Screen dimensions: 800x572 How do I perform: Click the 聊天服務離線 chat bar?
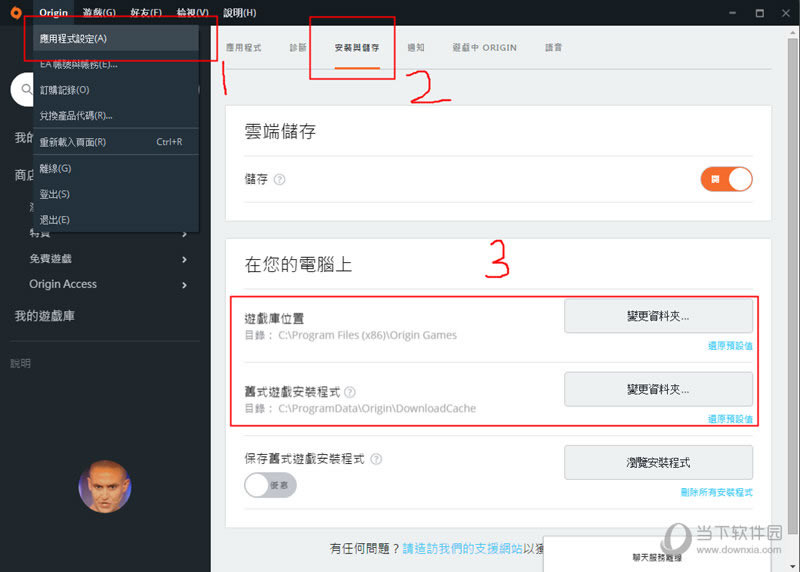657,555
